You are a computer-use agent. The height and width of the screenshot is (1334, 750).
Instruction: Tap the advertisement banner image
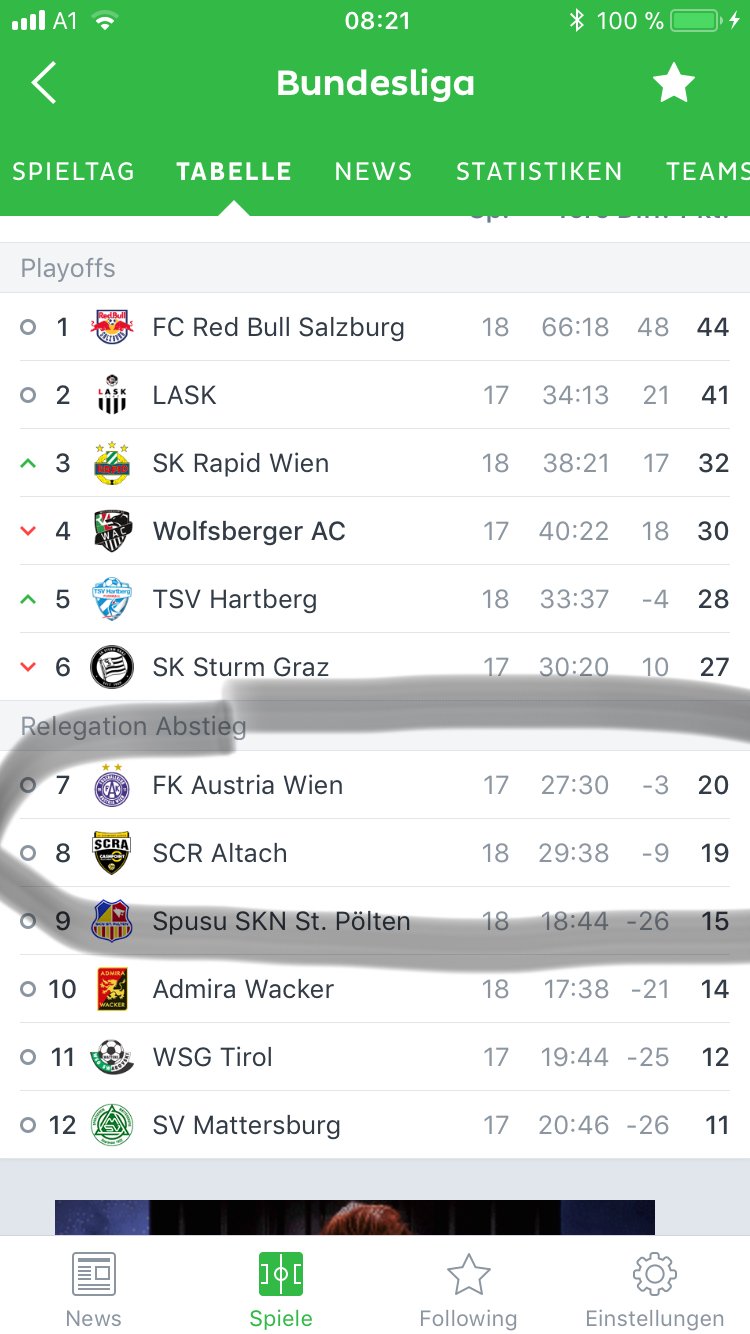[355, 1217]
